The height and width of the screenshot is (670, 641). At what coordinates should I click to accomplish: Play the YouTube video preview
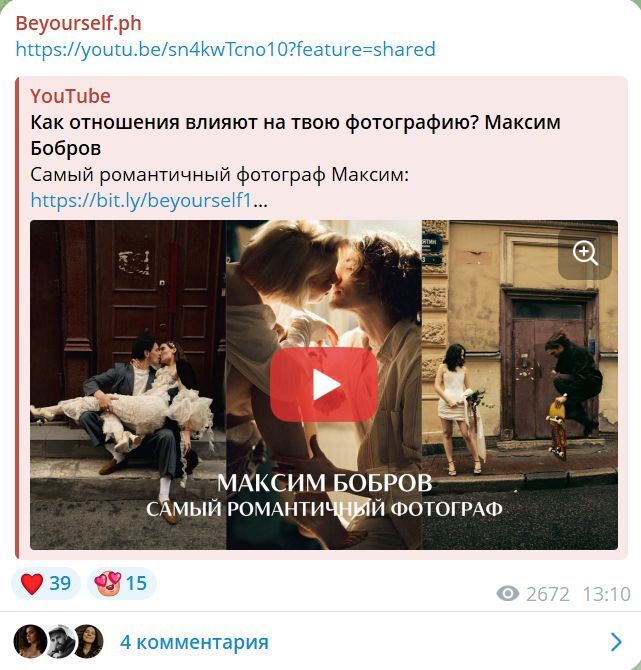coord(324,384)
